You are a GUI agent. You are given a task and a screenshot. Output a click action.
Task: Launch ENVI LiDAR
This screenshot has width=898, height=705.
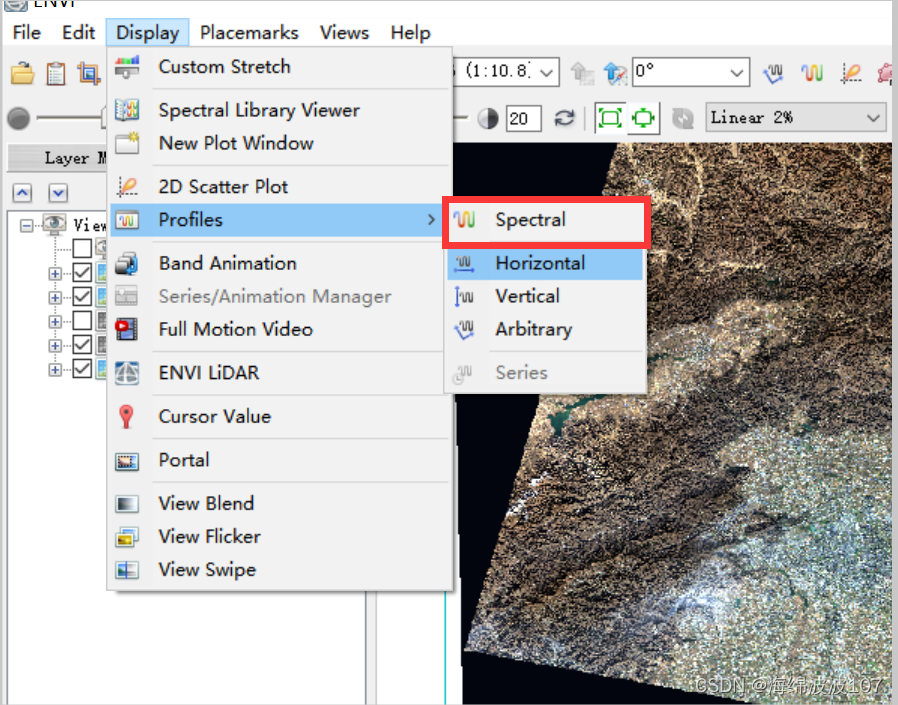point(279,373)
